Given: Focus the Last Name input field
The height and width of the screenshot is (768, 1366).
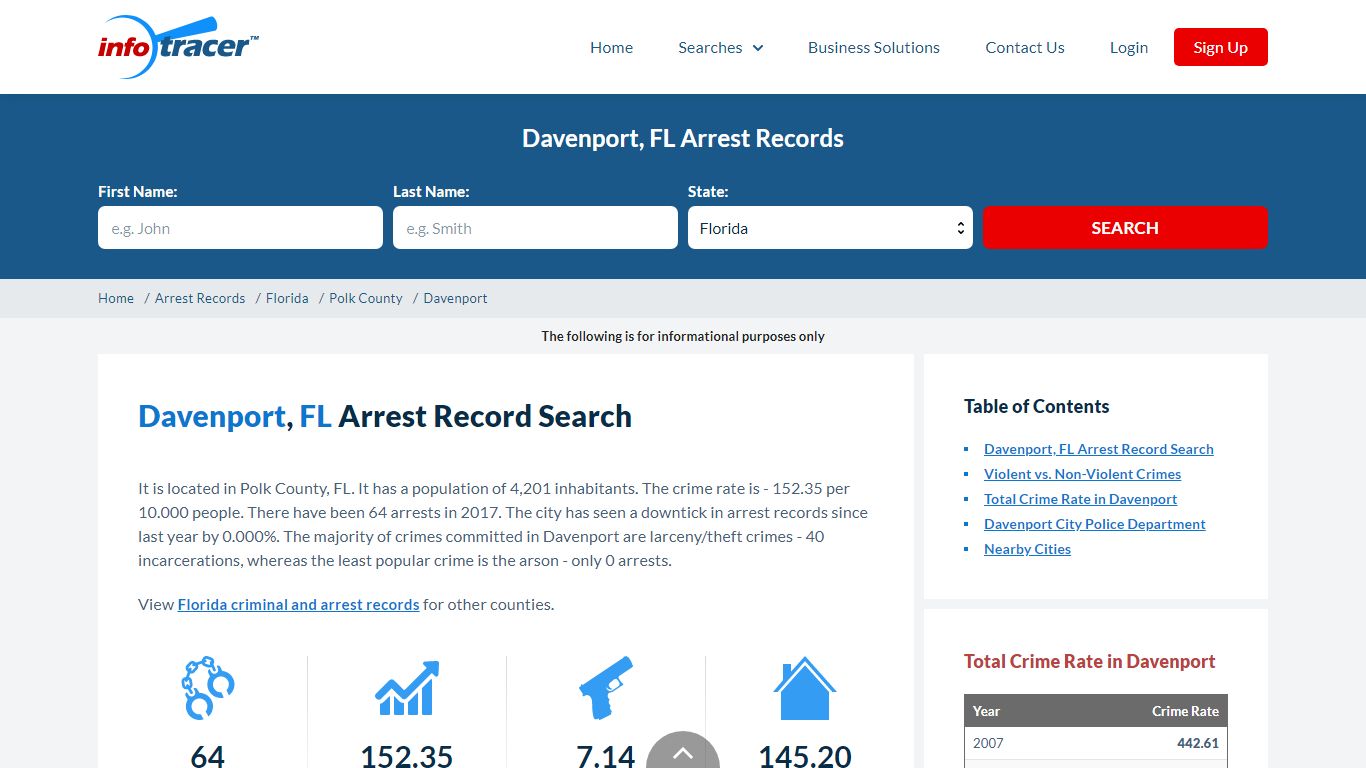Looking at the screenshot, I should tap(535, 228).
